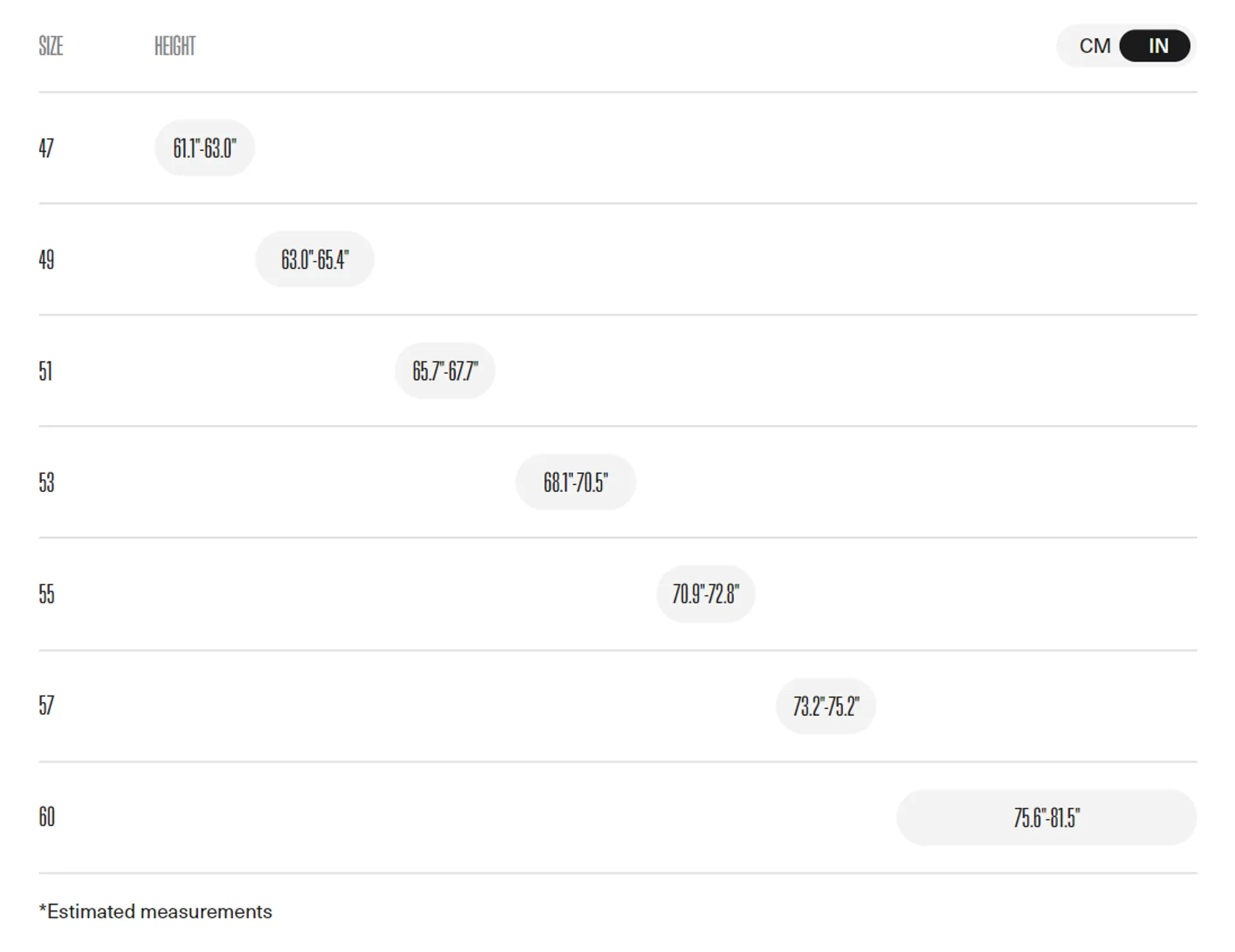The width and height of the screenshot is (1235, 952).
Task: Choose the 75.6"-81.5" height bar
Action: (1047, 818)
